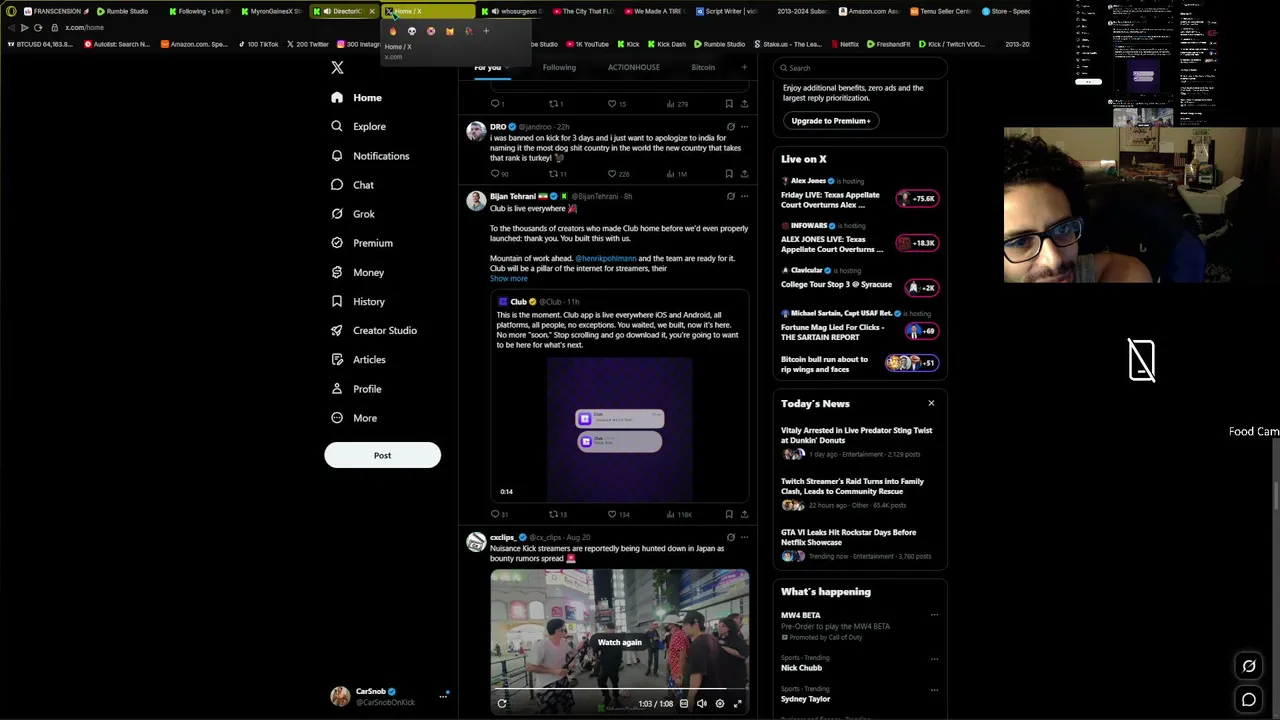Switch to the AC7IONHOUSE timeline tab
Screen dimensions: 1280x720
(634, 67)
